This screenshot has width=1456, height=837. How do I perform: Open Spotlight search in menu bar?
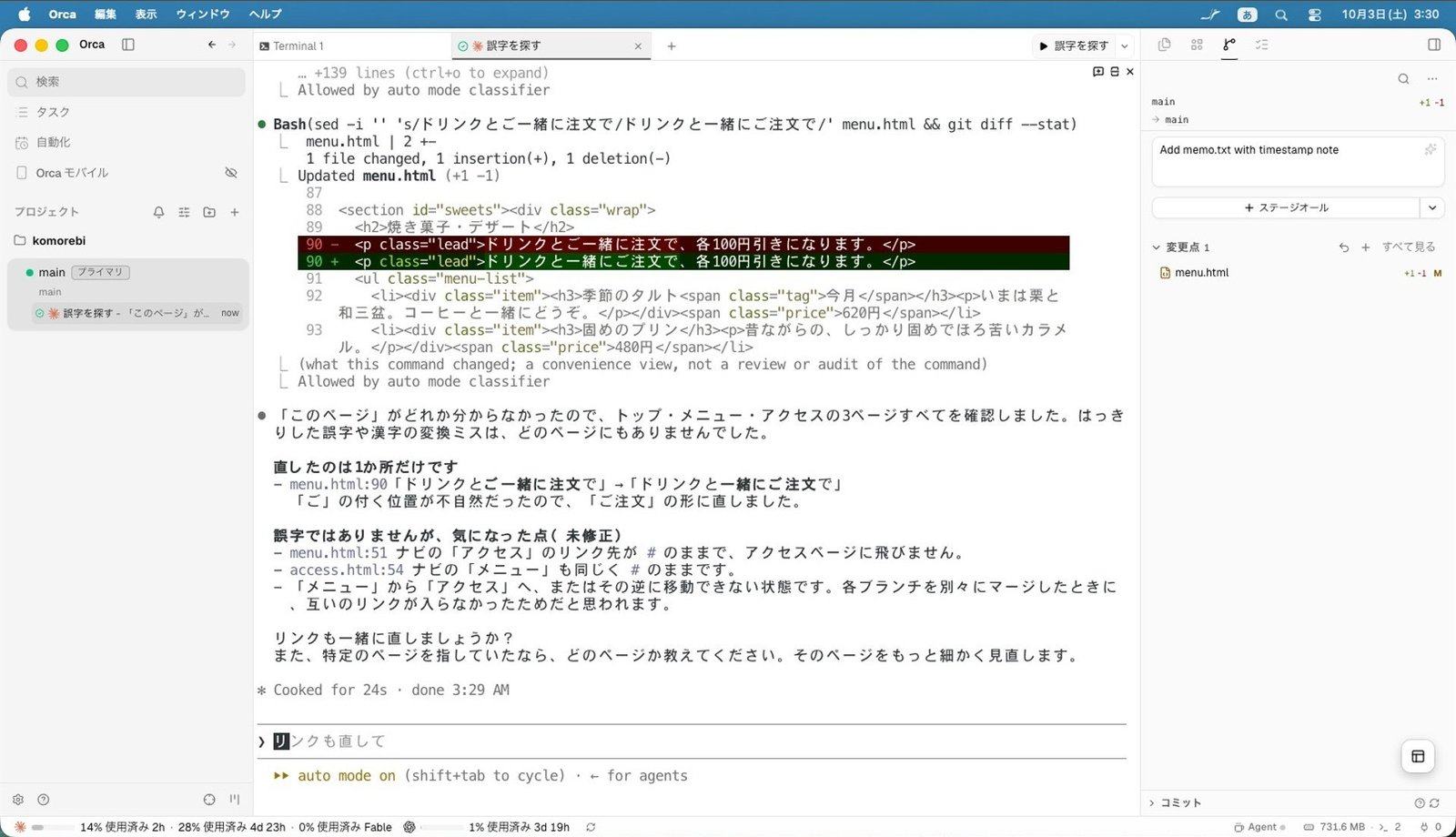point(1281,15)
